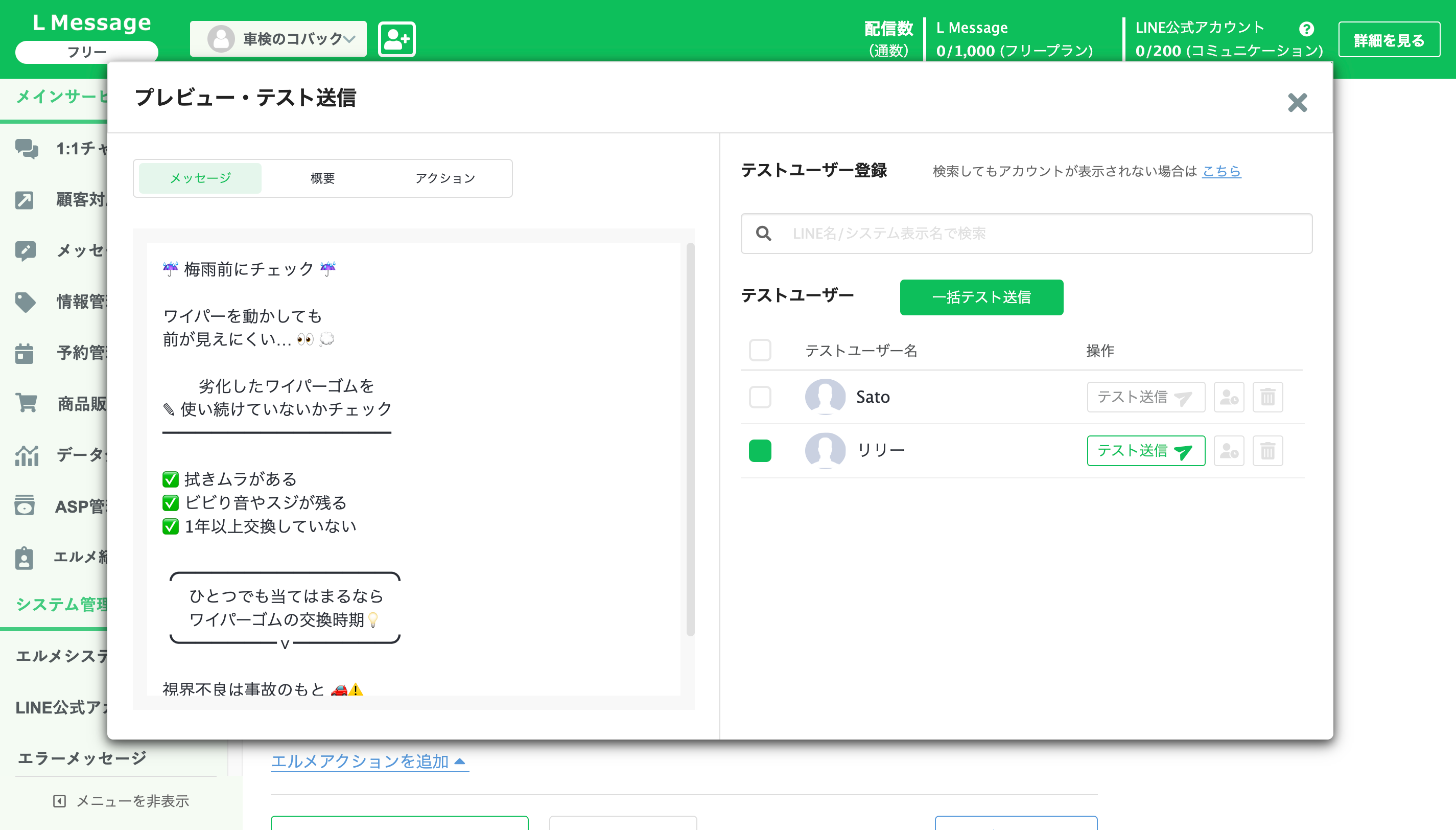Click the 操作 column header
This screenshot has width=1456, height=830.
[1100, 351]
